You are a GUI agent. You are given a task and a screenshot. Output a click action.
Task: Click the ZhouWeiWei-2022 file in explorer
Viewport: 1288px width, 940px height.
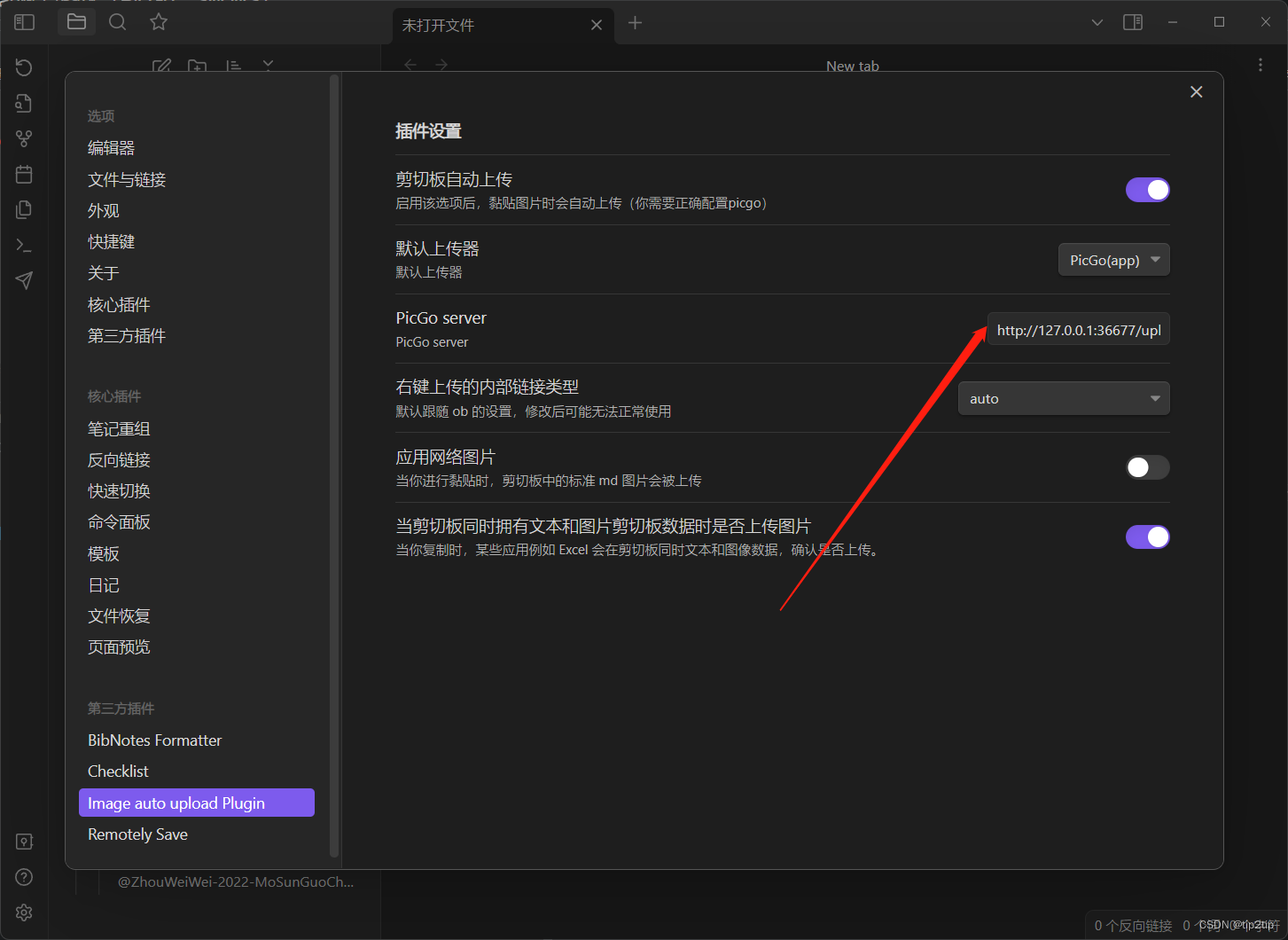(236, 882)
